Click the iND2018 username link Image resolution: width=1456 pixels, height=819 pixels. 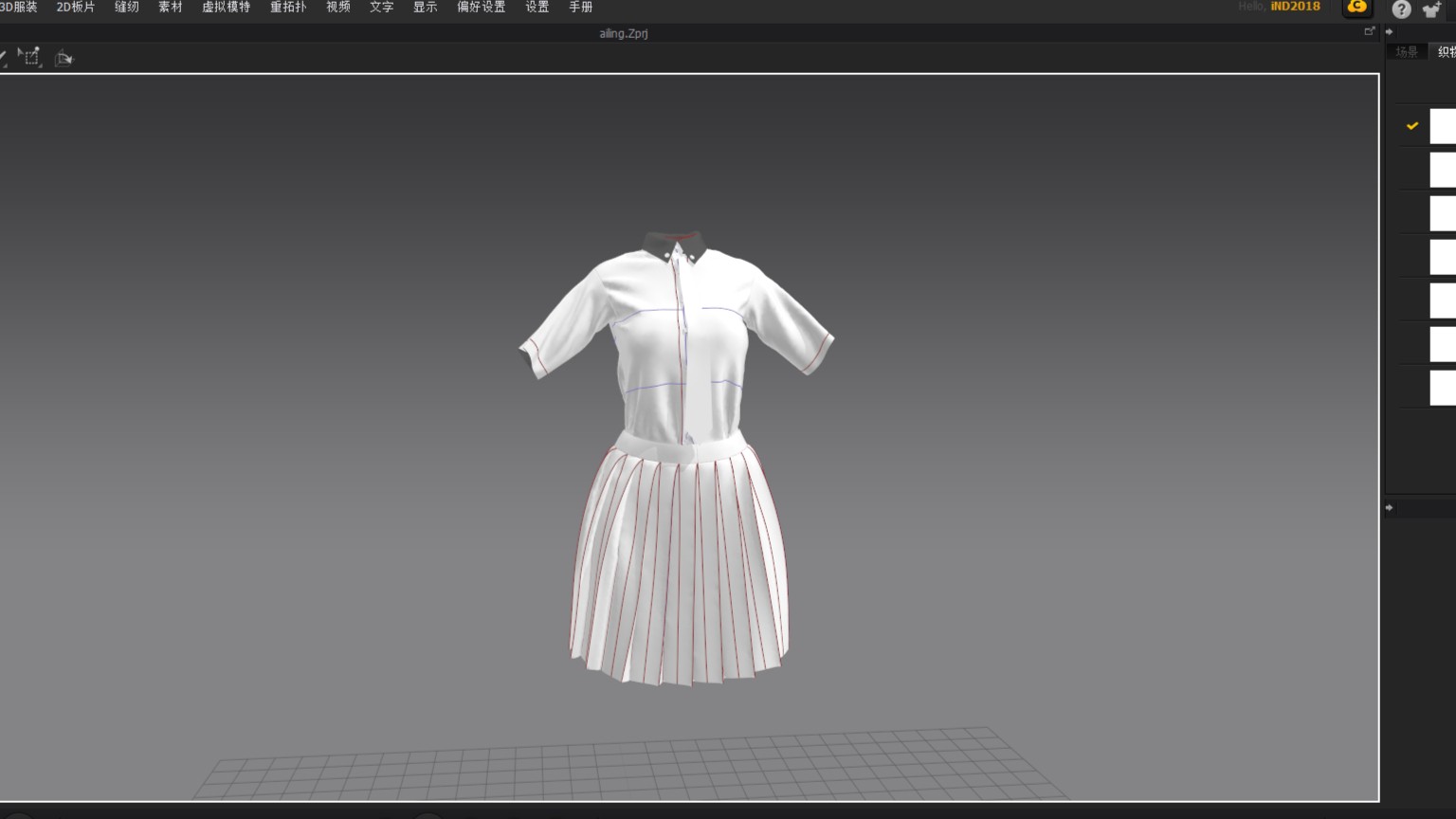(x=1295, y=7)
